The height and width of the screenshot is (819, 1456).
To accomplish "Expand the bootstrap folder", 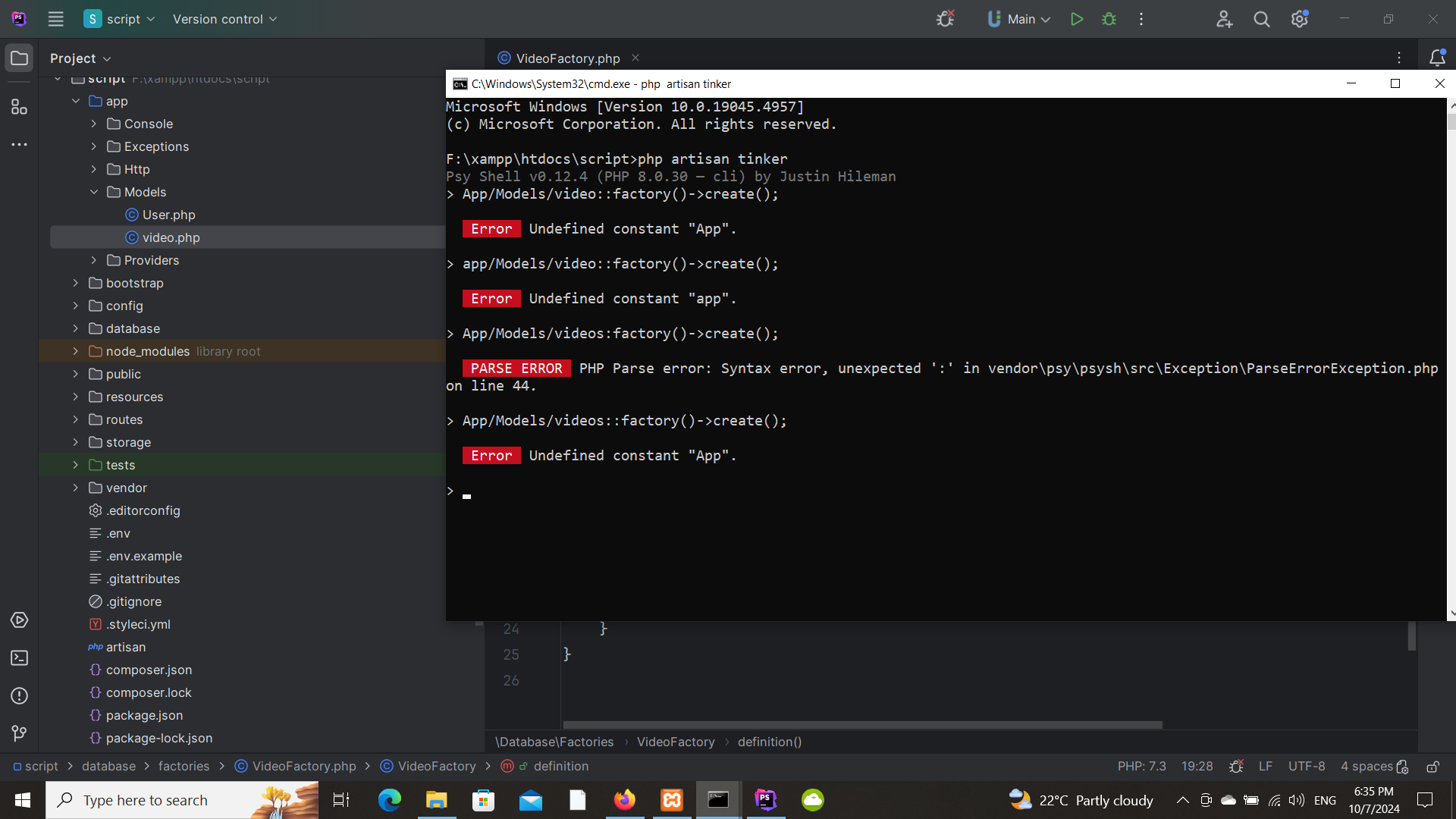I will (76, 283).
